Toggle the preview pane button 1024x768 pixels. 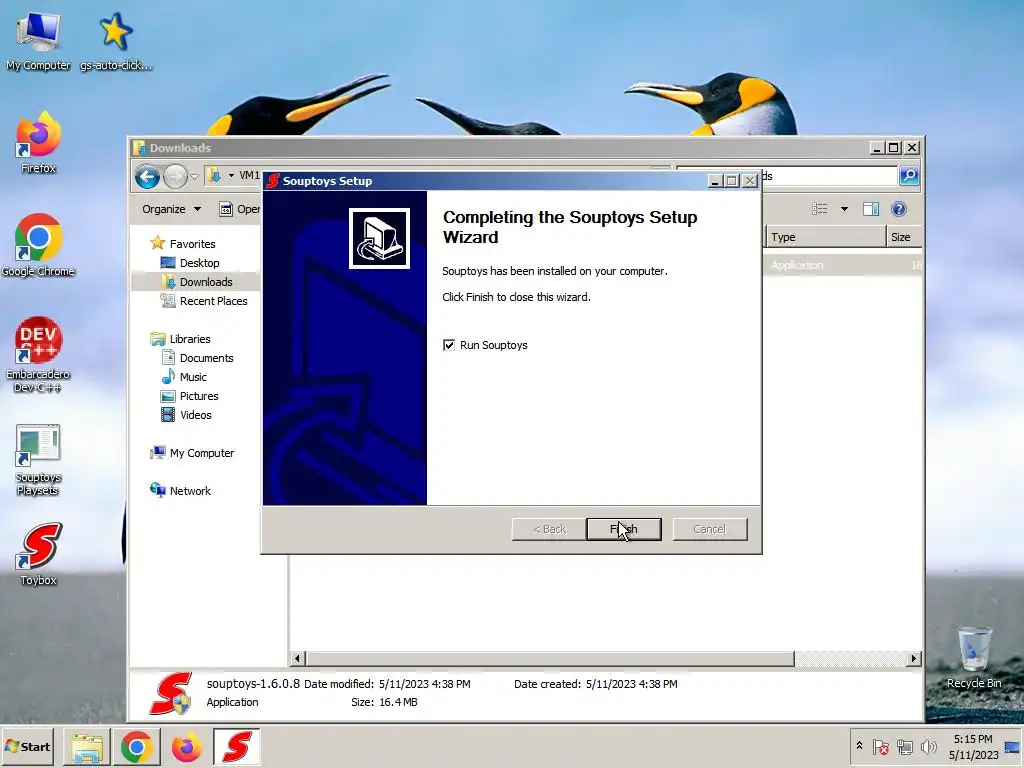[871, 209]
